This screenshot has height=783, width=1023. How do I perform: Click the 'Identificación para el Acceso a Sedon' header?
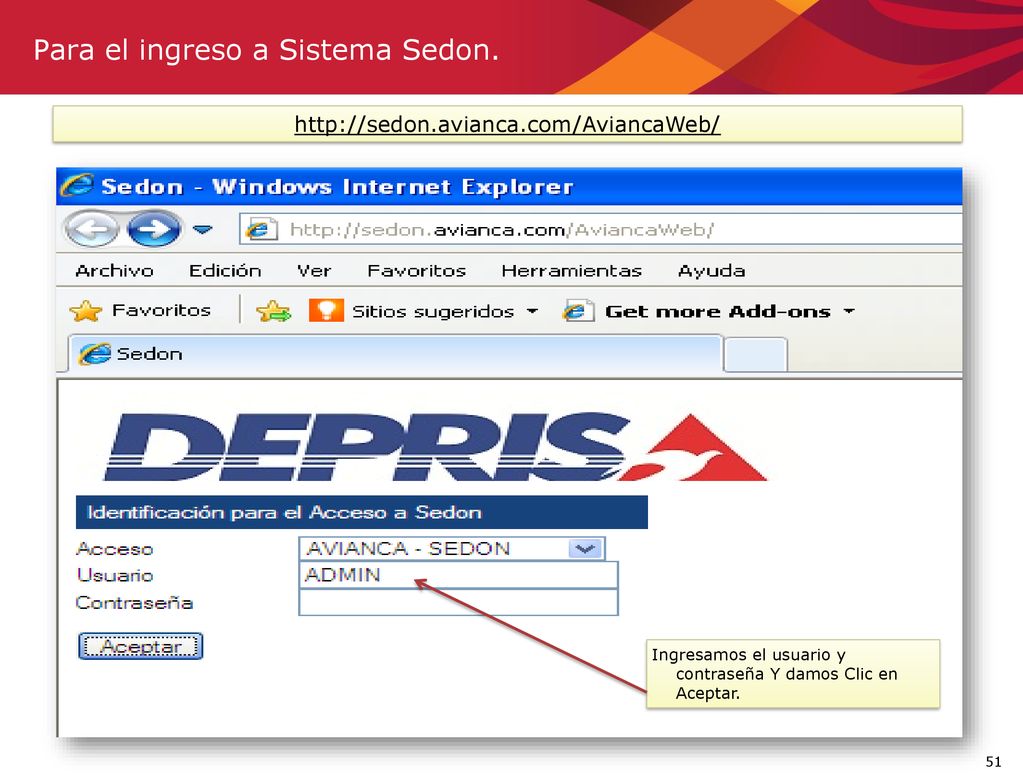(x=361, y=512)
